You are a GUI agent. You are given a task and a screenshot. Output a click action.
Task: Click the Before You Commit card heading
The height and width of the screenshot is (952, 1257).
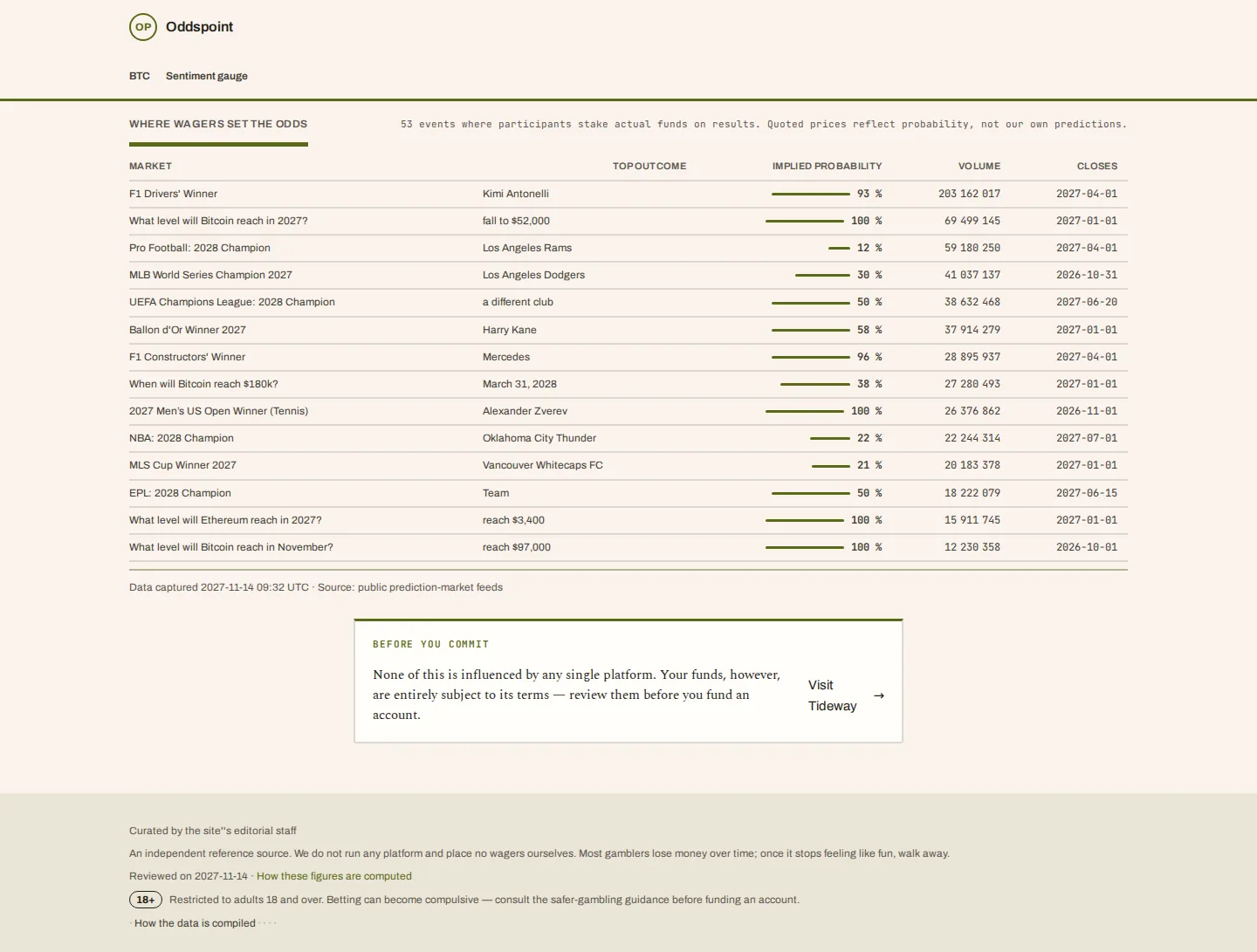(430, 644)
